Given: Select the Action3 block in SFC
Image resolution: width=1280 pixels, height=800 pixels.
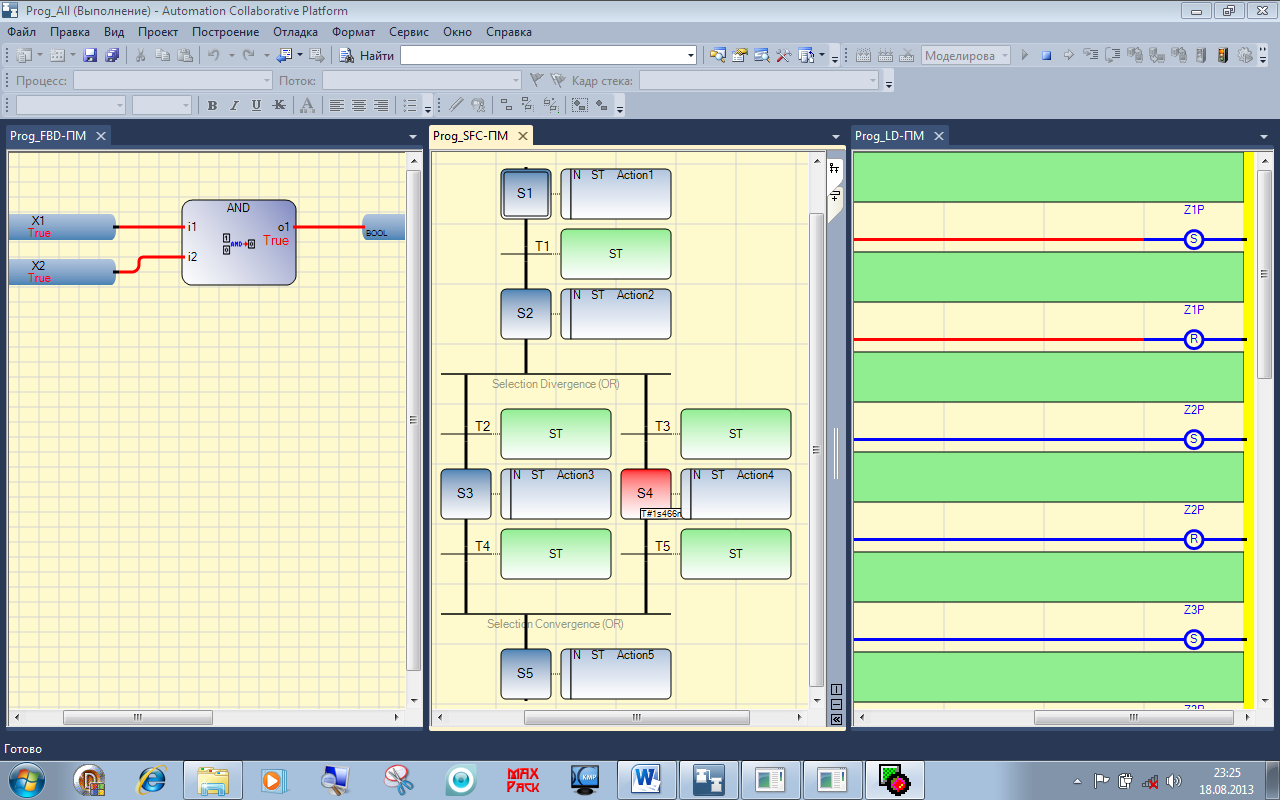Looking at the screenshot, I should point(556,494).
